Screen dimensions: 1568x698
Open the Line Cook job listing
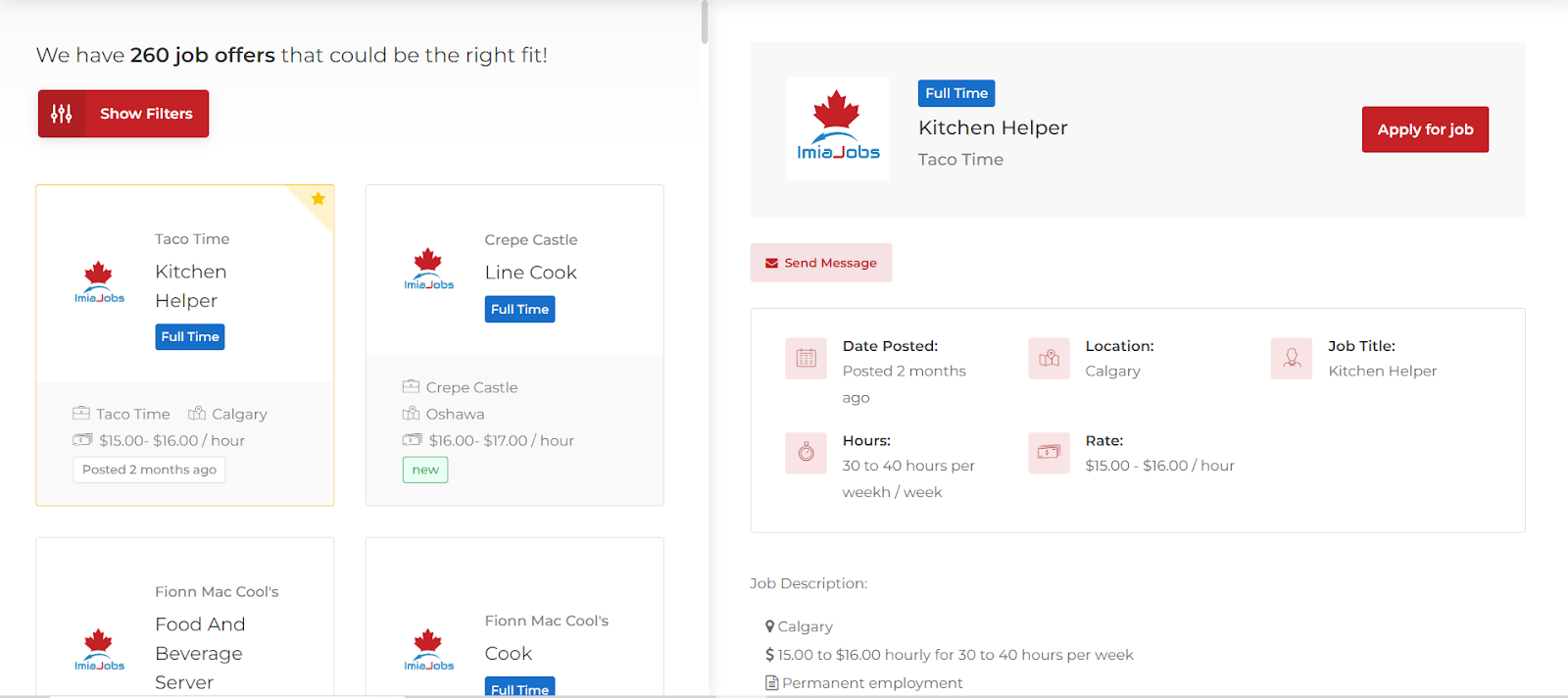point(530,273)
